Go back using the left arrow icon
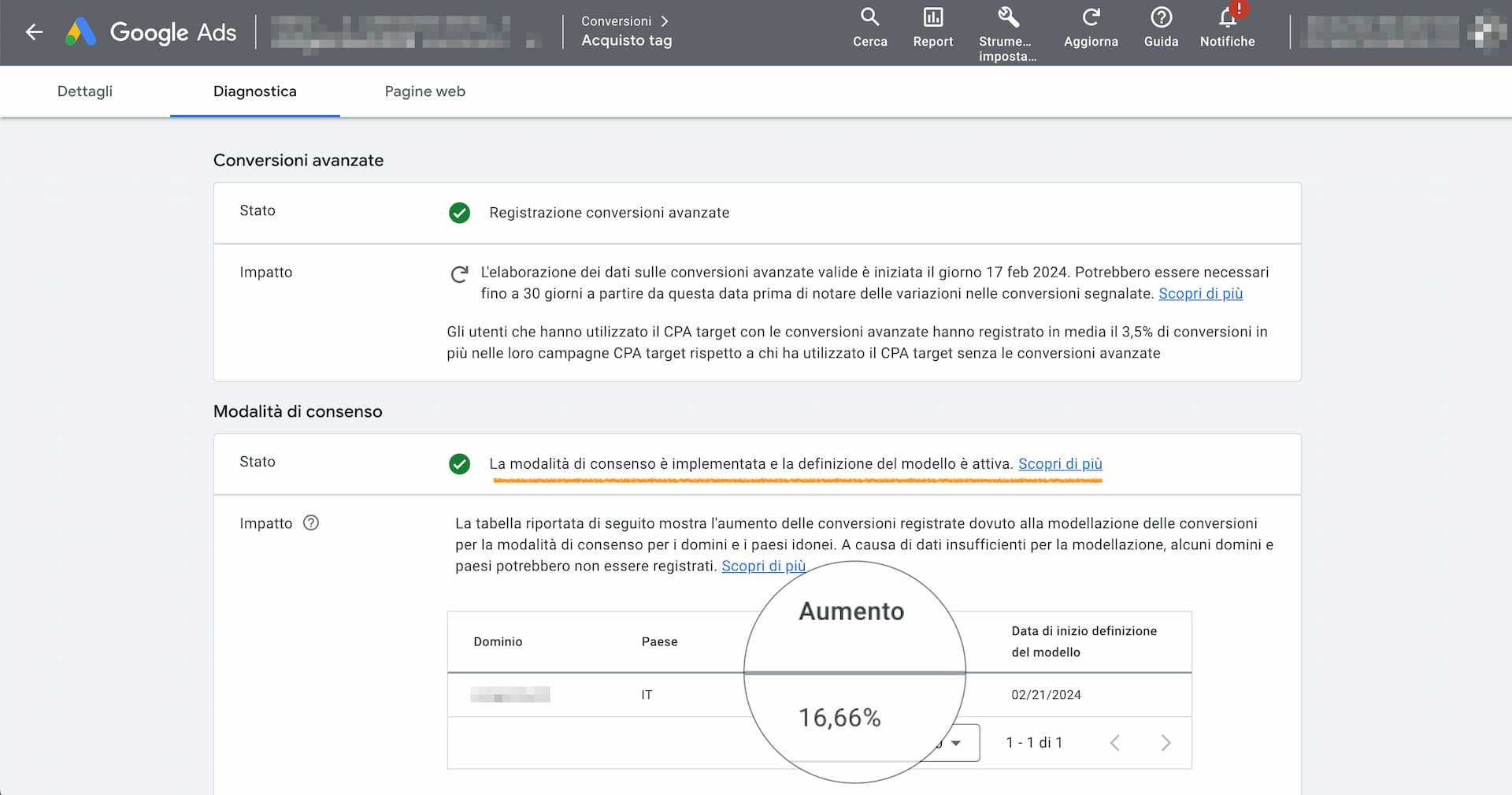This screenshot has height=795, width=1512. tap(33, 32)
